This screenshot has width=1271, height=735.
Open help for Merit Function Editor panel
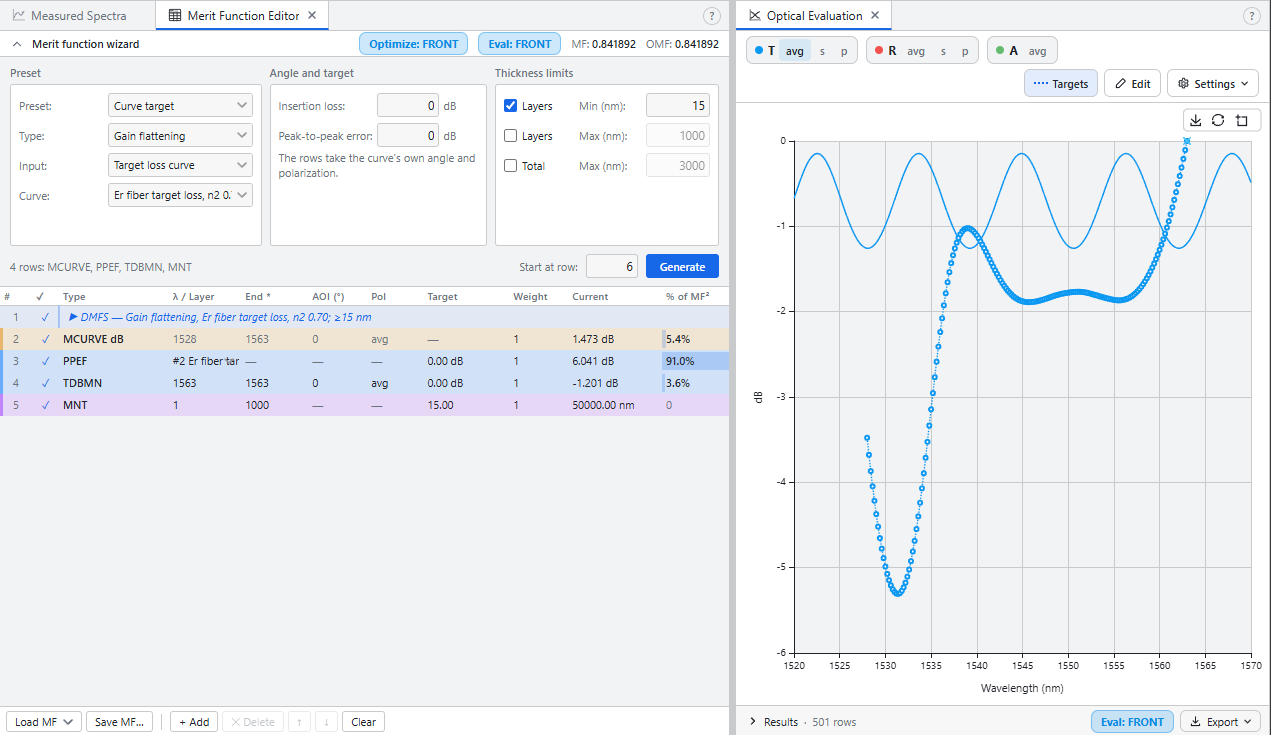point(712,16)
